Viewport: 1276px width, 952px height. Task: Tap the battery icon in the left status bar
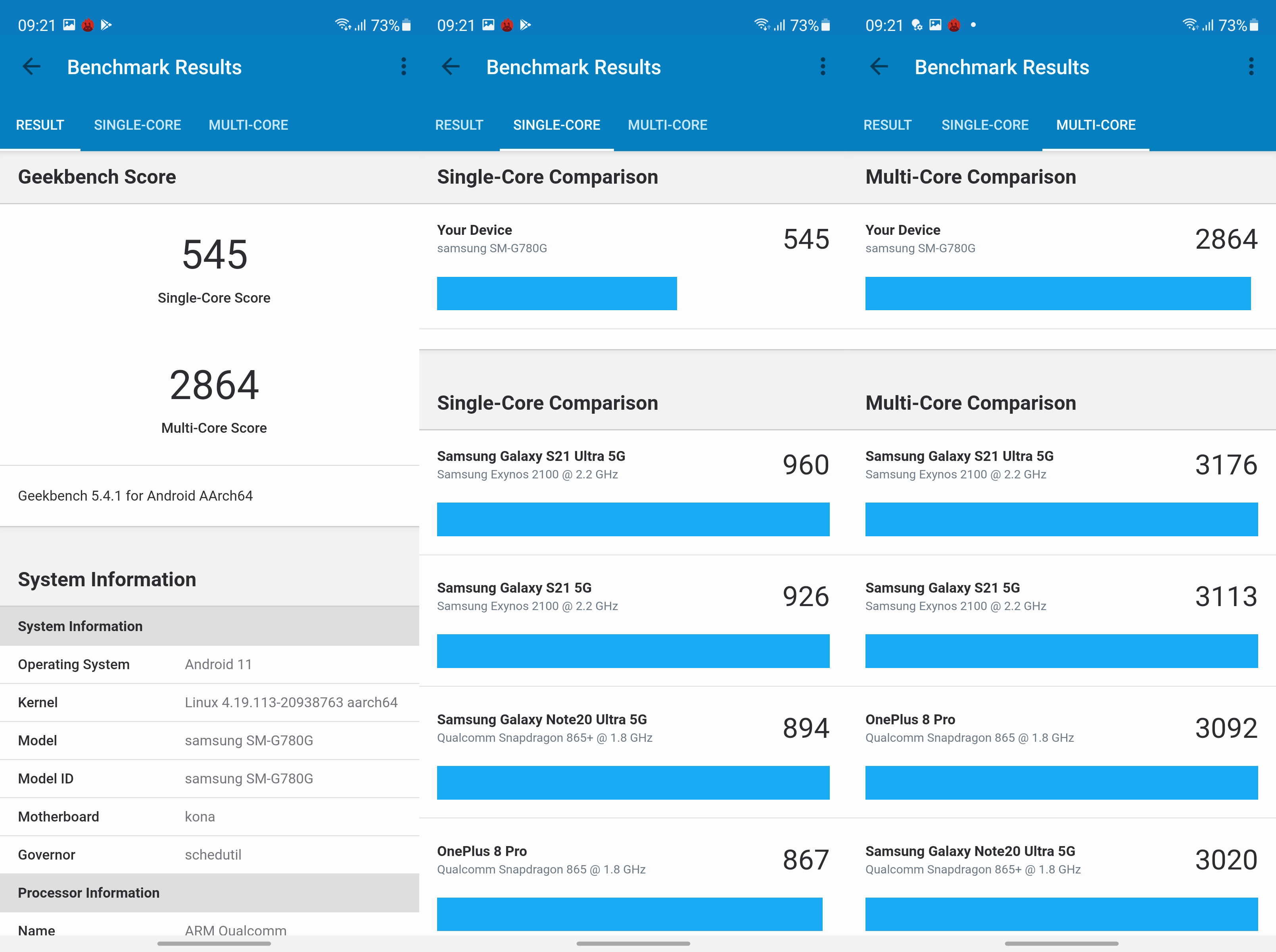[406, 25]
